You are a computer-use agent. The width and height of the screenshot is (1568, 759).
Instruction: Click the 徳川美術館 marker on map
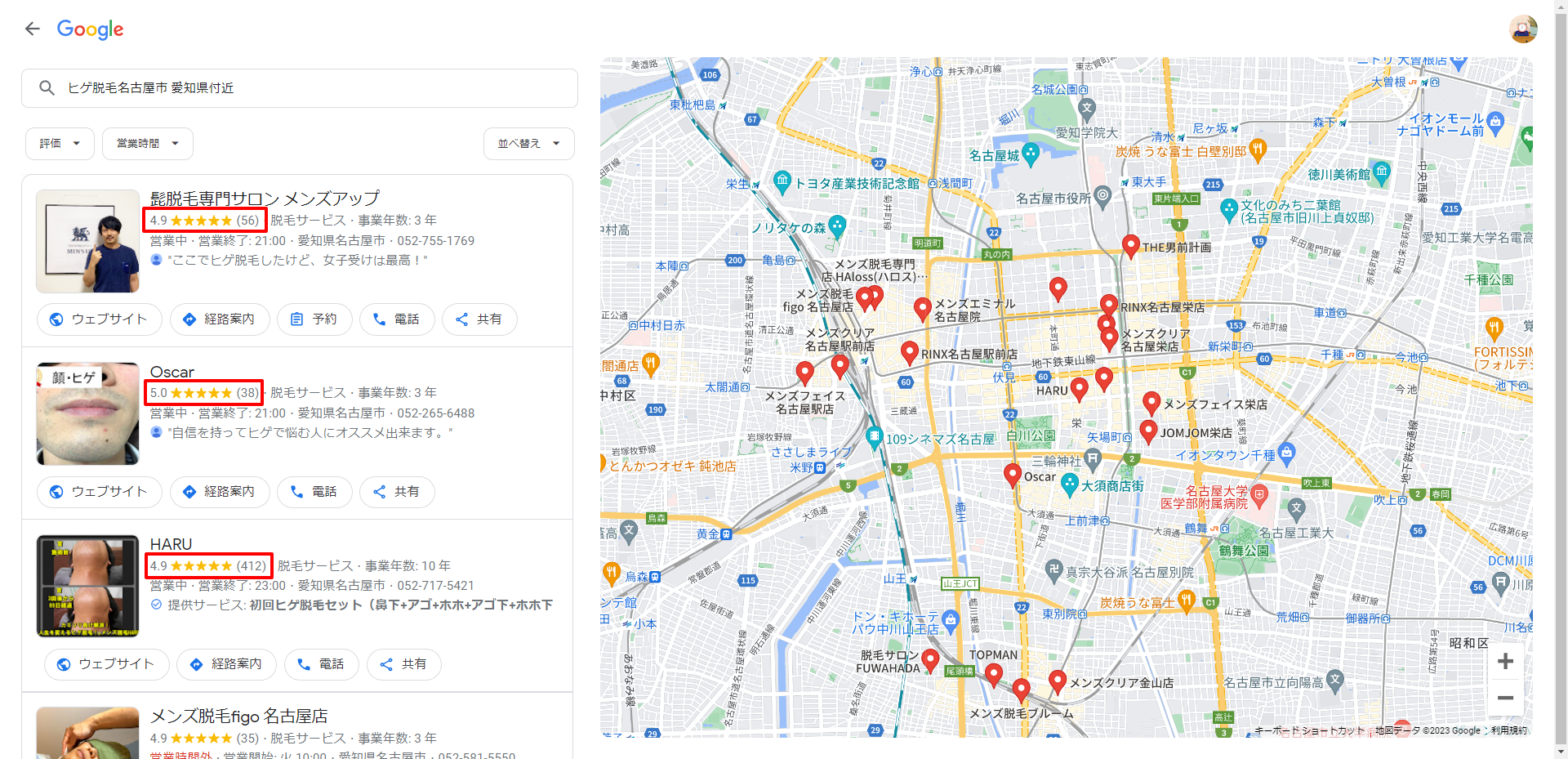[x=1381, y=172]
